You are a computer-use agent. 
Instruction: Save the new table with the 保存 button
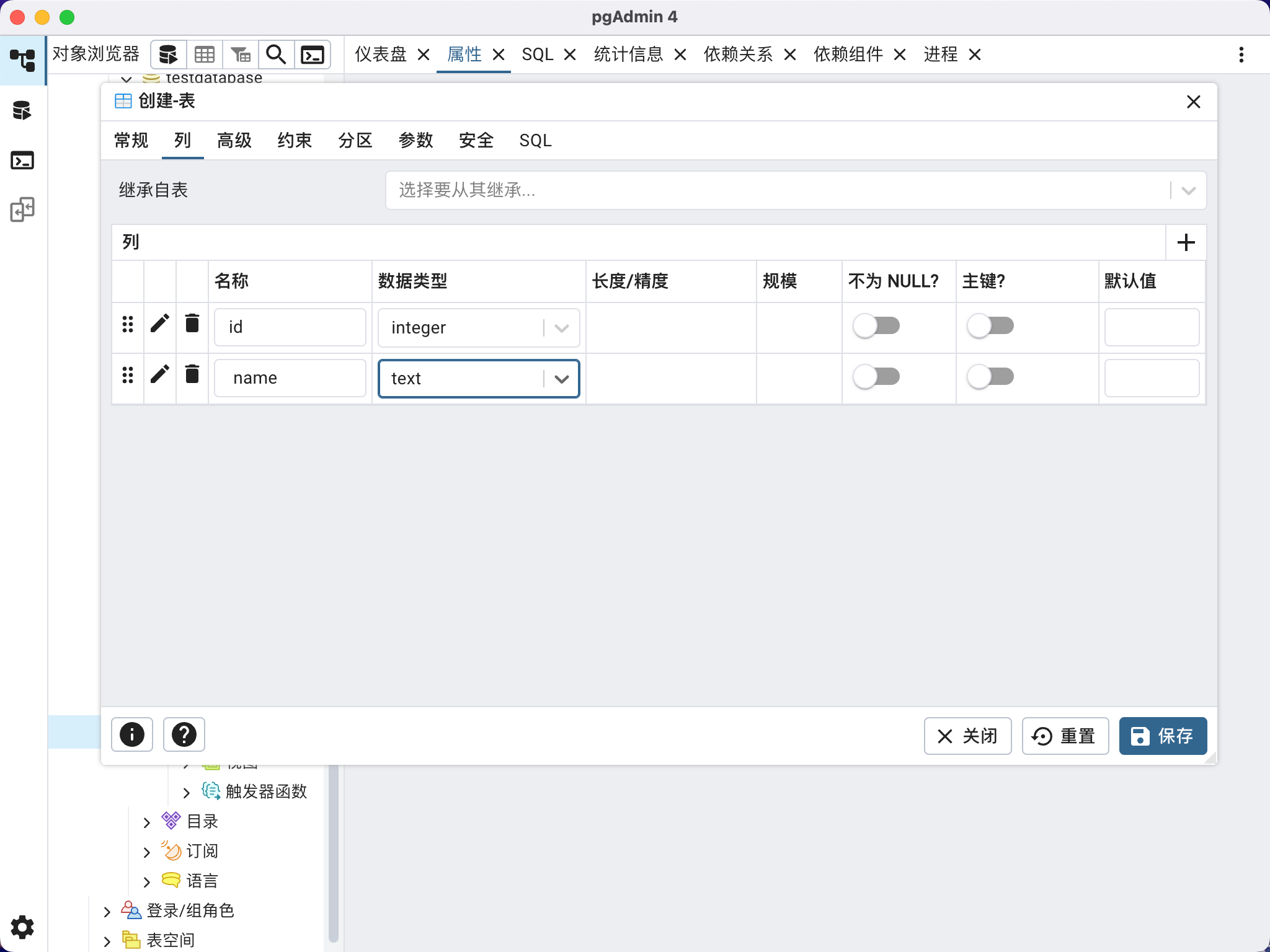pyautogui.click(x=1162, y=736)
